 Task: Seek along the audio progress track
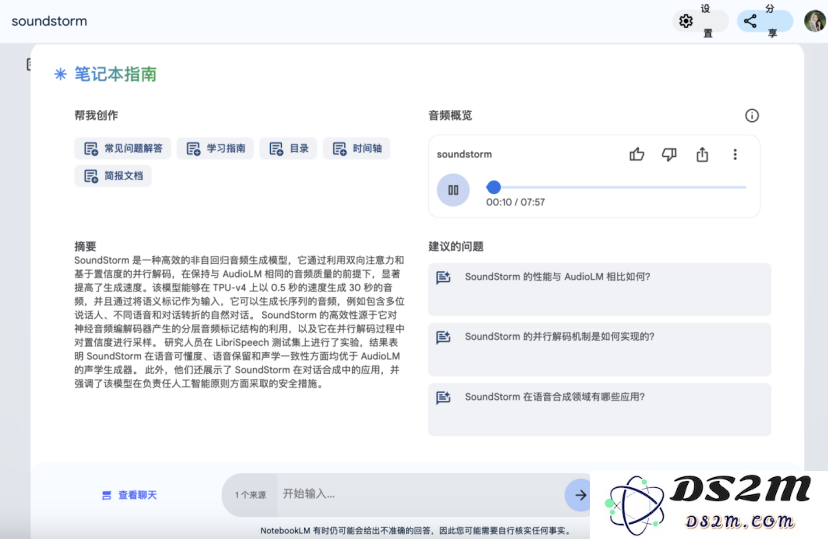[616, 187]
